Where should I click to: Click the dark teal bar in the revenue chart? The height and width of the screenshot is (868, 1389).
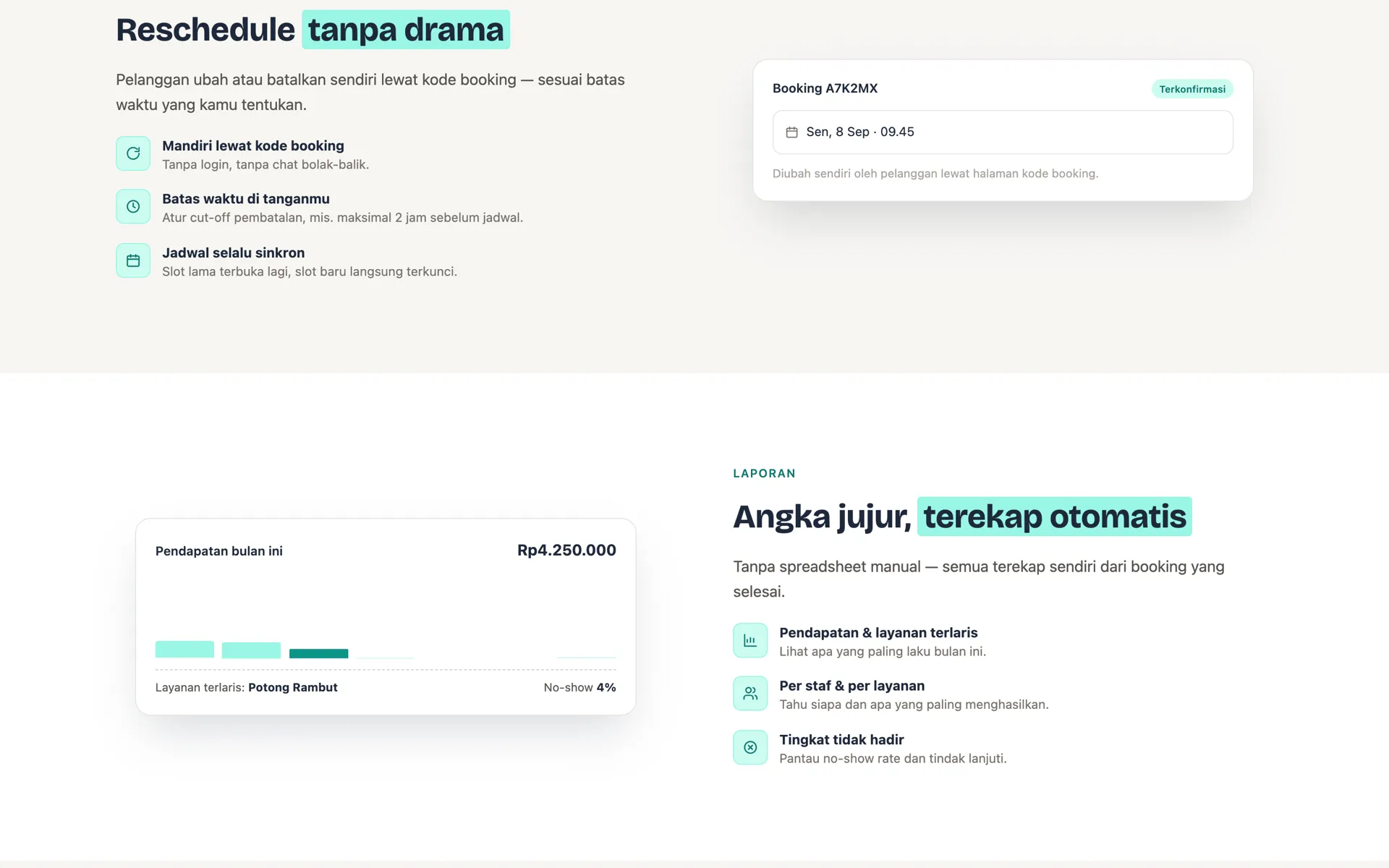pos(318,654)
